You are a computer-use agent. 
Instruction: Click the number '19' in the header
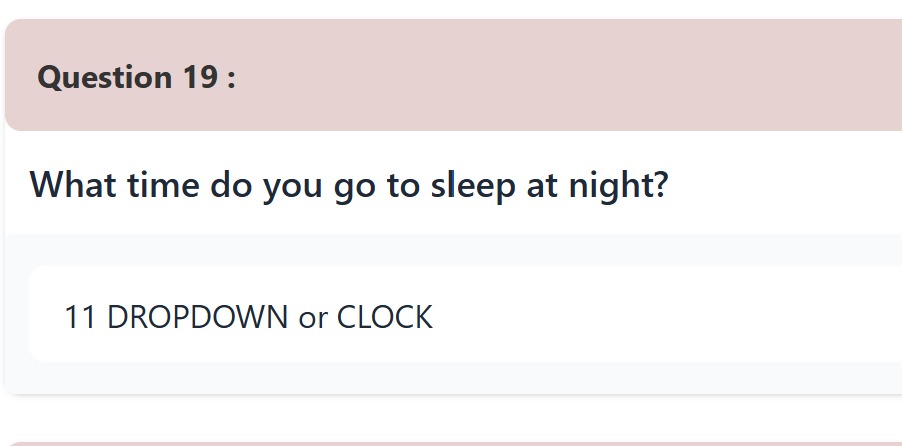click(200, 77)
